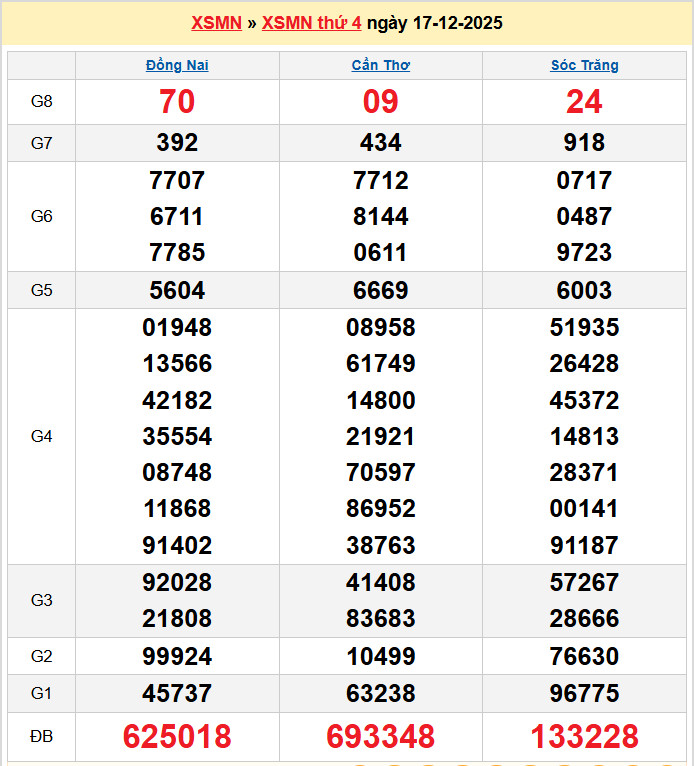Select Cần Thơ G8 number 09
Viewport: 694px width, 766px height.
coord(380,101)
